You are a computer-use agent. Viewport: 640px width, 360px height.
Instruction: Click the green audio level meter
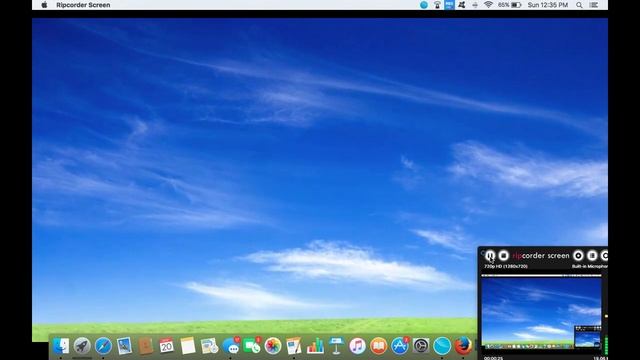click(x=606, y=345)
